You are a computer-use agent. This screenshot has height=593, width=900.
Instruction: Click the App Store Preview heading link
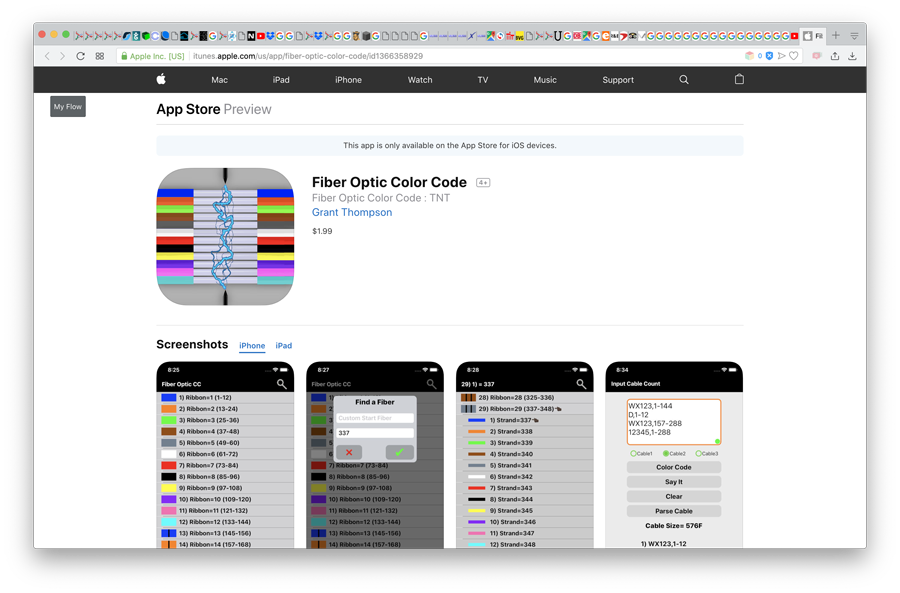click(x=214, y=109)
